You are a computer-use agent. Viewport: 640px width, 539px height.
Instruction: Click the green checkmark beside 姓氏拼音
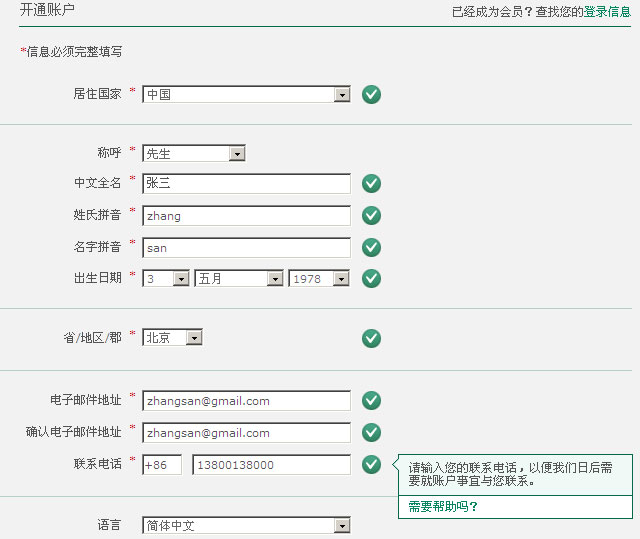coord(371,215)
